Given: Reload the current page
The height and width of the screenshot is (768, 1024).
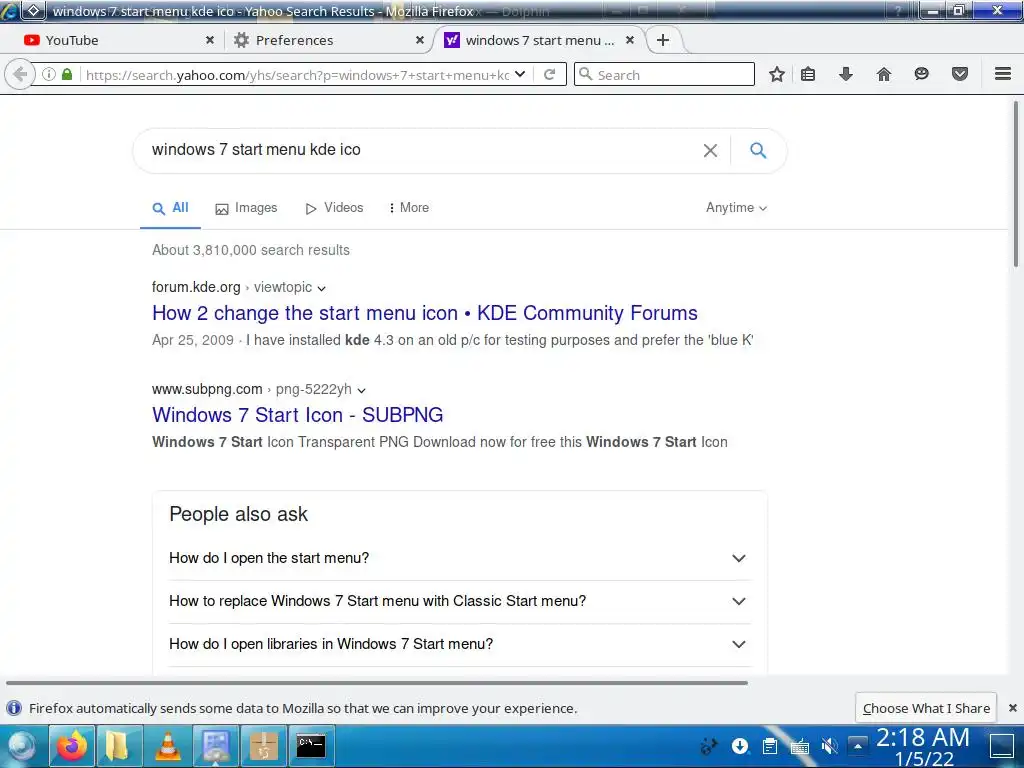Looking at the screenshot, I should 550,74.
